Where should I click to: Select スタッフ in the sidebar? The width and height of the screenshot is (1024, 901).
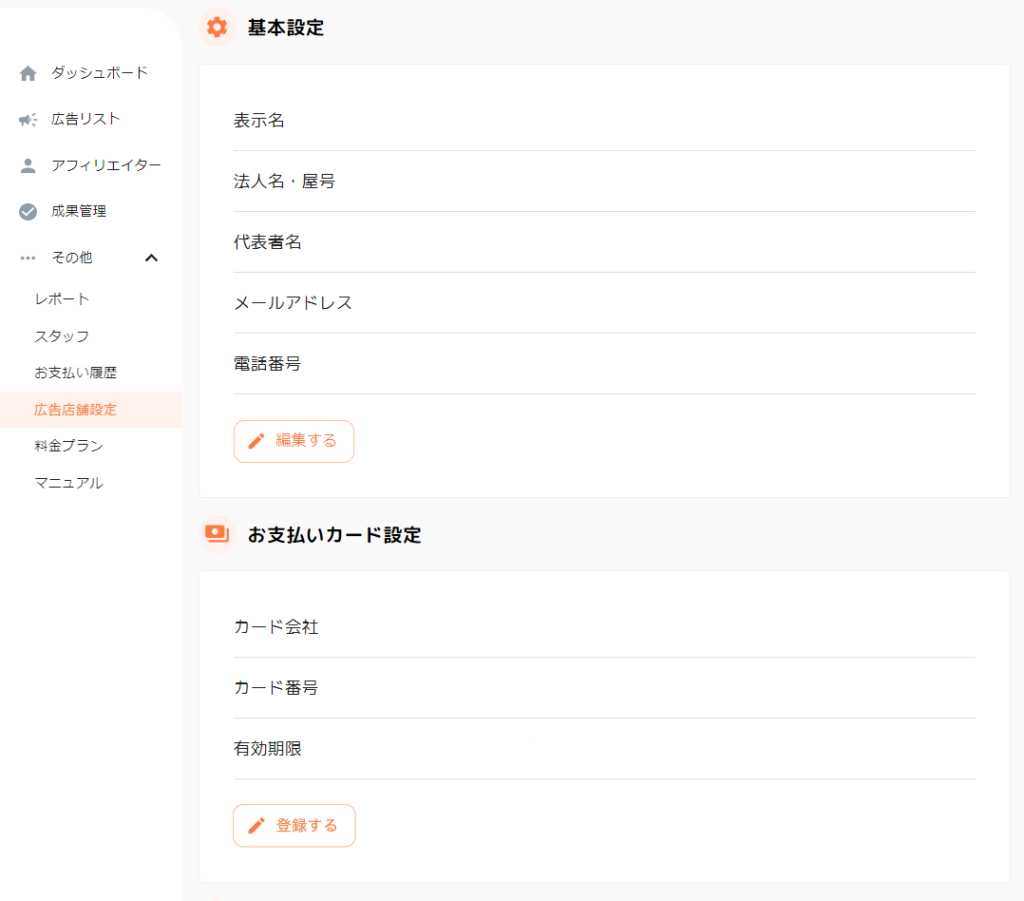(62, 336)
